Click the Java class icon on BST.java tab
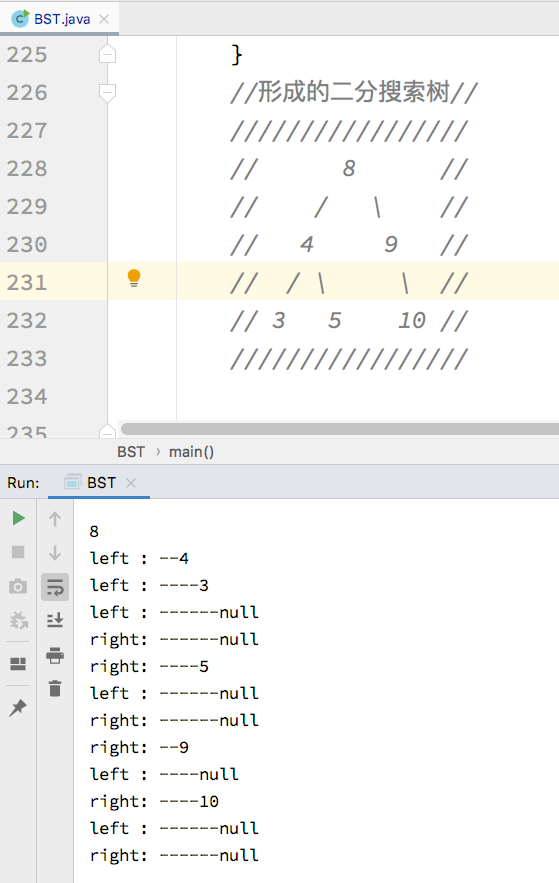 coord(20,19)
